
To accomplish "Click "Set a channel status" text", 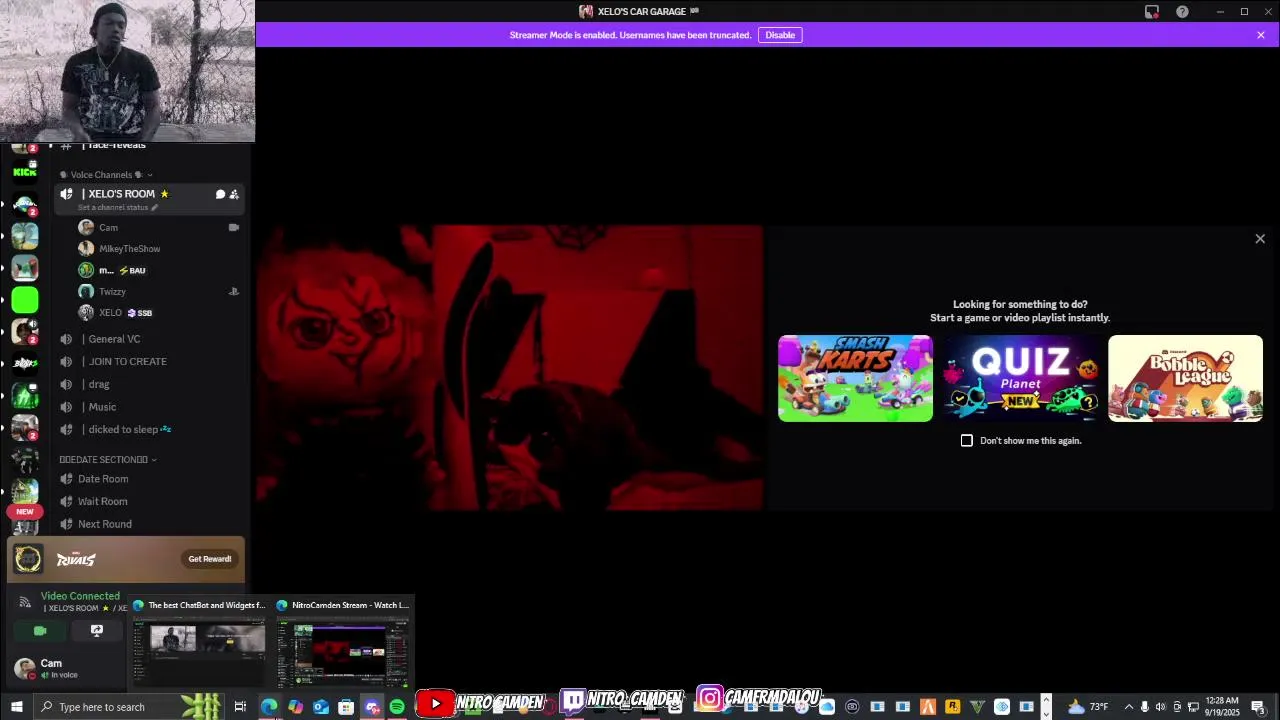I will (114, 208).
